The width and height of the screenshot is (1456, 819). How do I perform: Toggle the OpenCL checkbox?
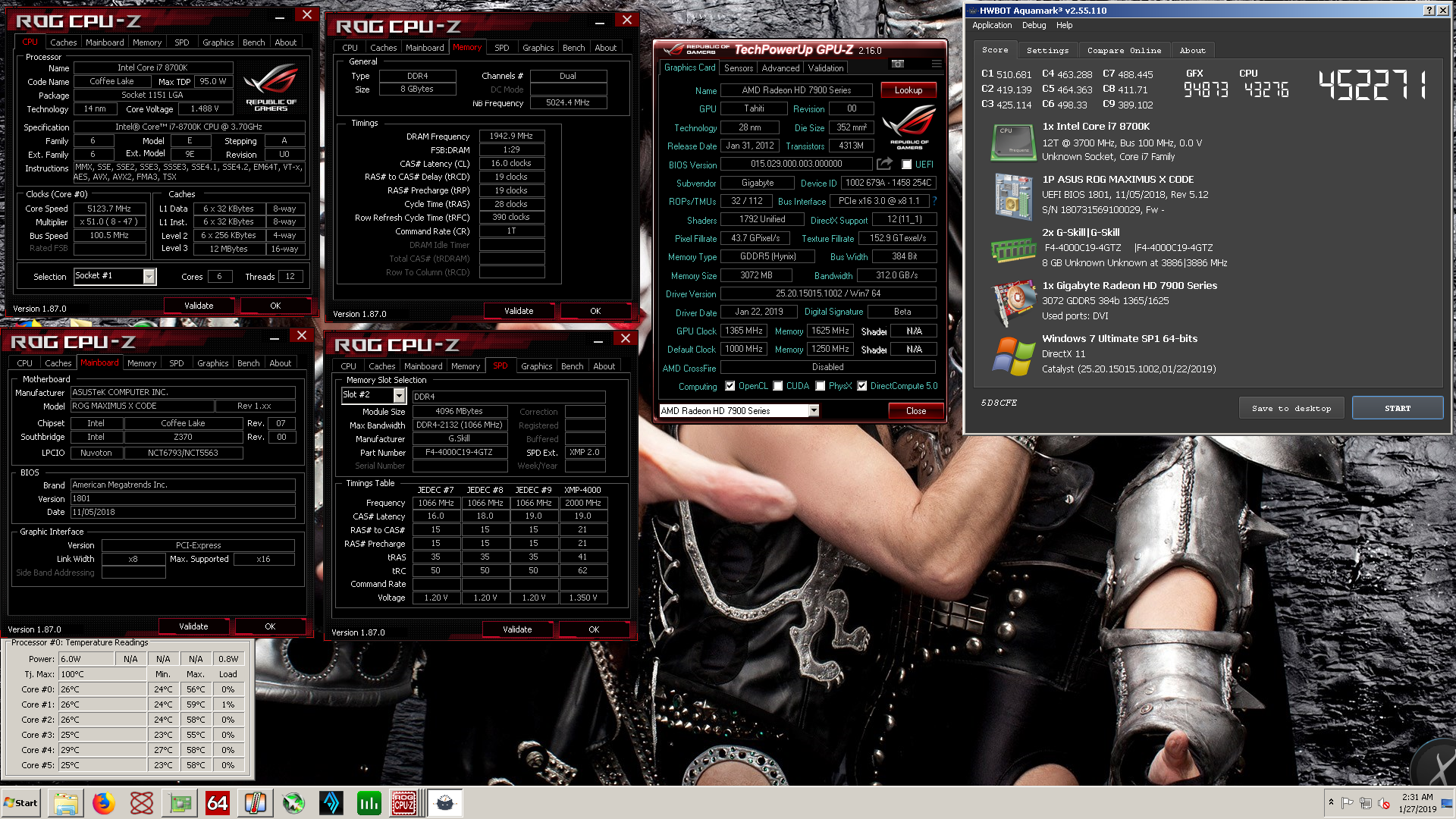730,386
